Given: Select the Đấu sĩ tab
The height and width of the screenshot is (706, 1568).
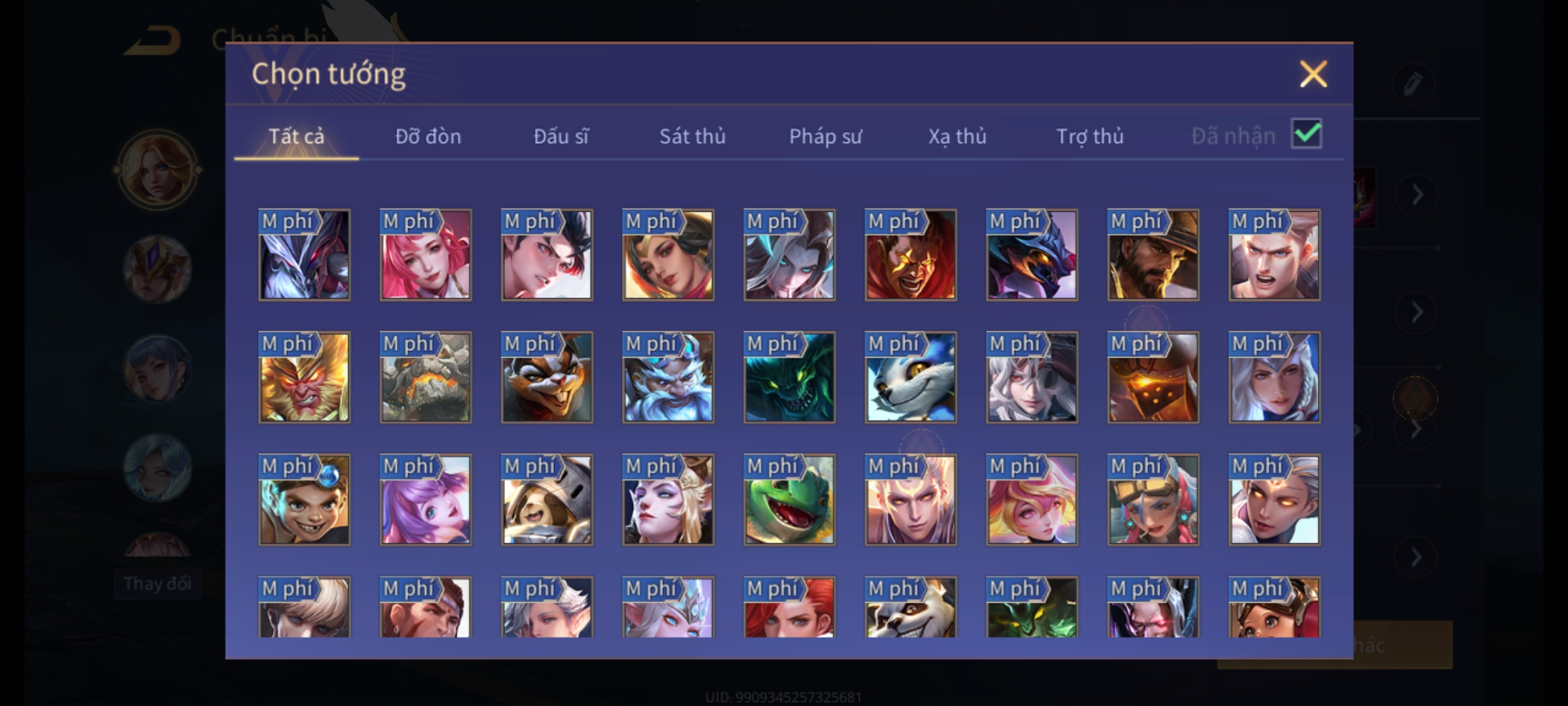Looking at the screenshot, I should tap(561, 136).
